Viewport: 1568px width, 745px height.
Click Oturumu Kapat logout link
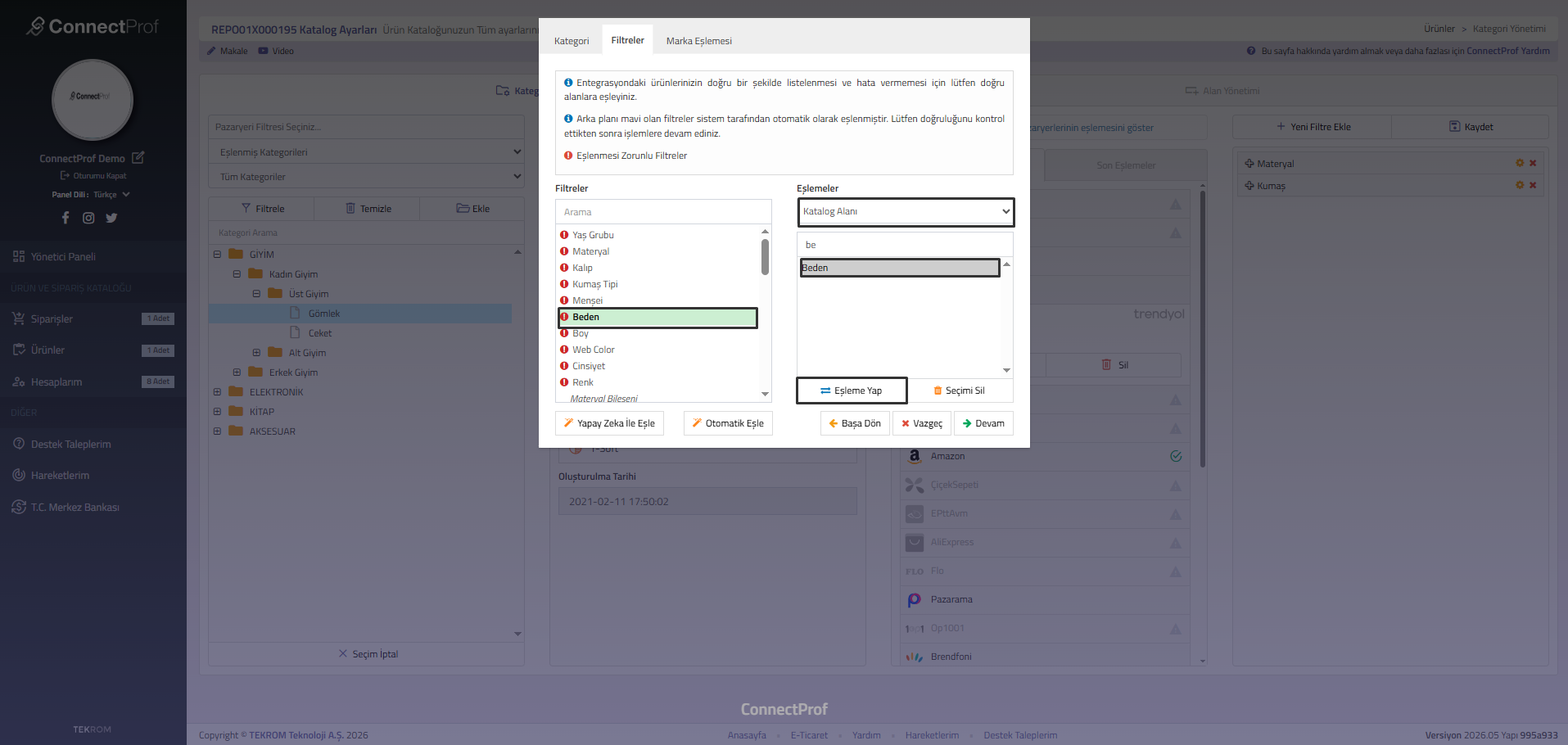pos(93,175)
